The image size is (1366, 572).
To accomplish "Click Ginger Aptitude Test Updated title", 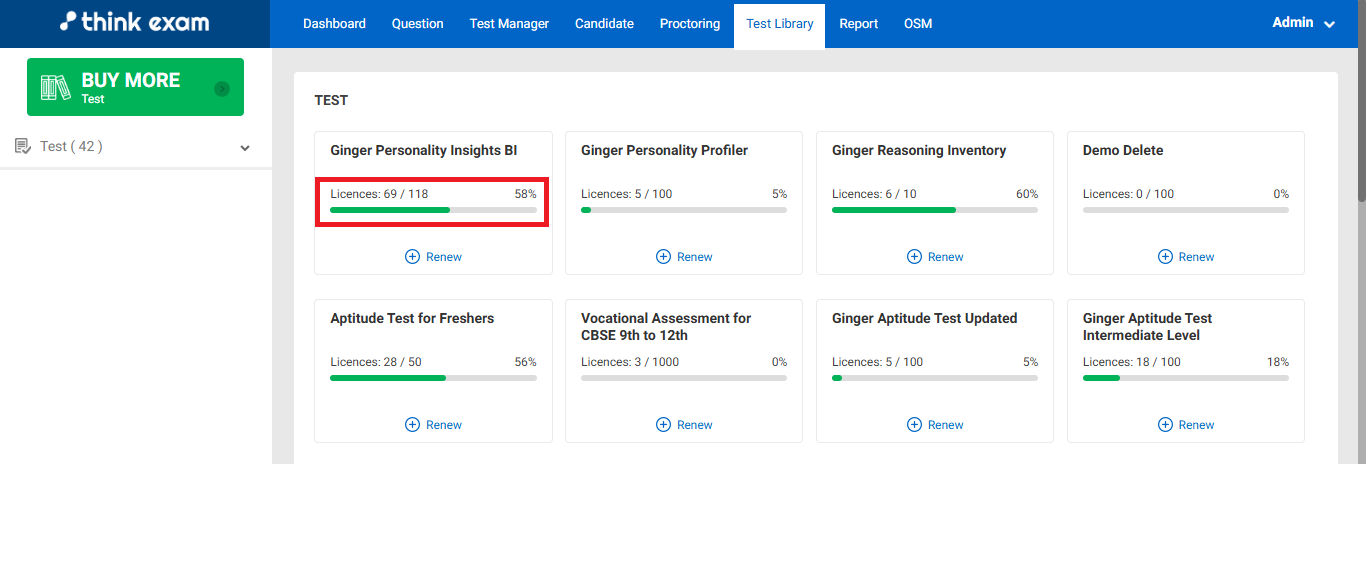I will pyautogui.click(x=924, y=318).
